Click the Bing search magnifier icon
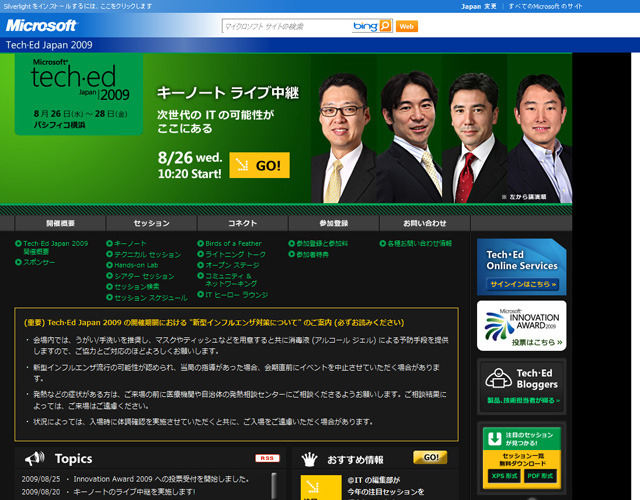The height and width of the screenshot is (500, 640). (x=385, y=26)
